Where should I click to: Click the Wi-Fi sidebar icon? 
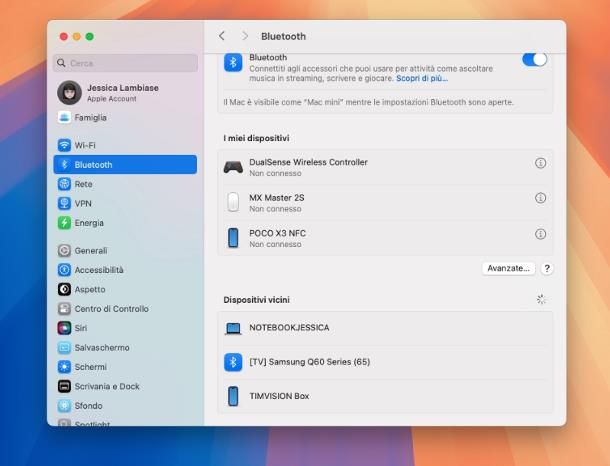[64, 145]
